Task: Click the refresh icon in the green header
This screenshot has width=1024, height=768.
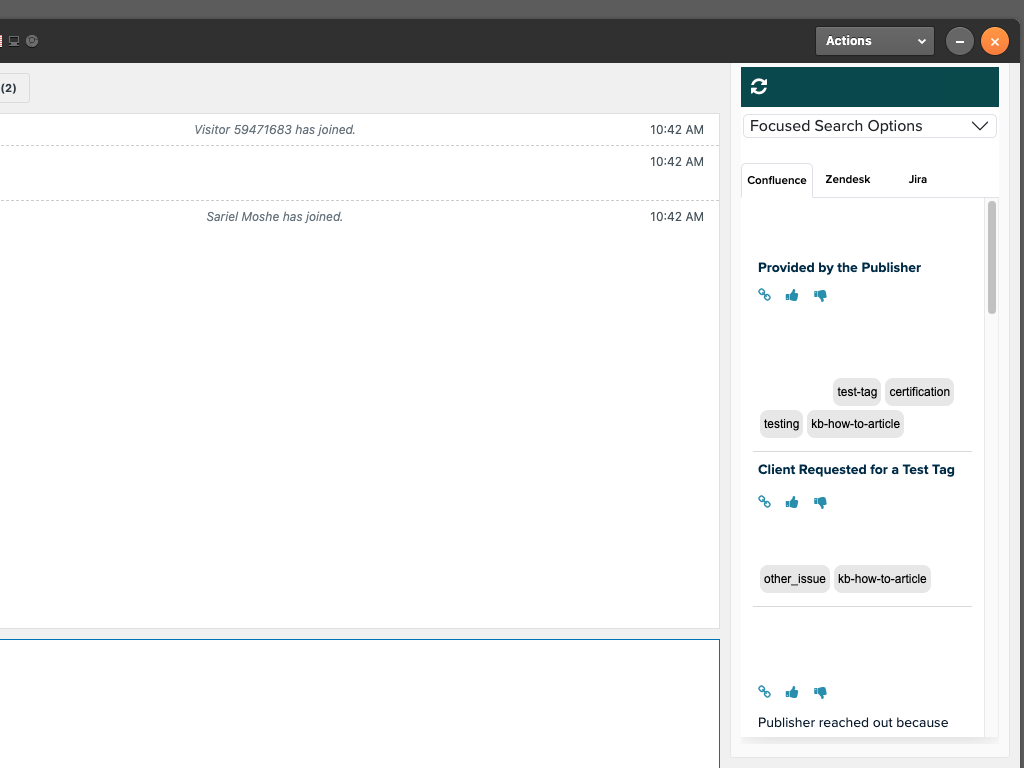Action: [759, 87]
